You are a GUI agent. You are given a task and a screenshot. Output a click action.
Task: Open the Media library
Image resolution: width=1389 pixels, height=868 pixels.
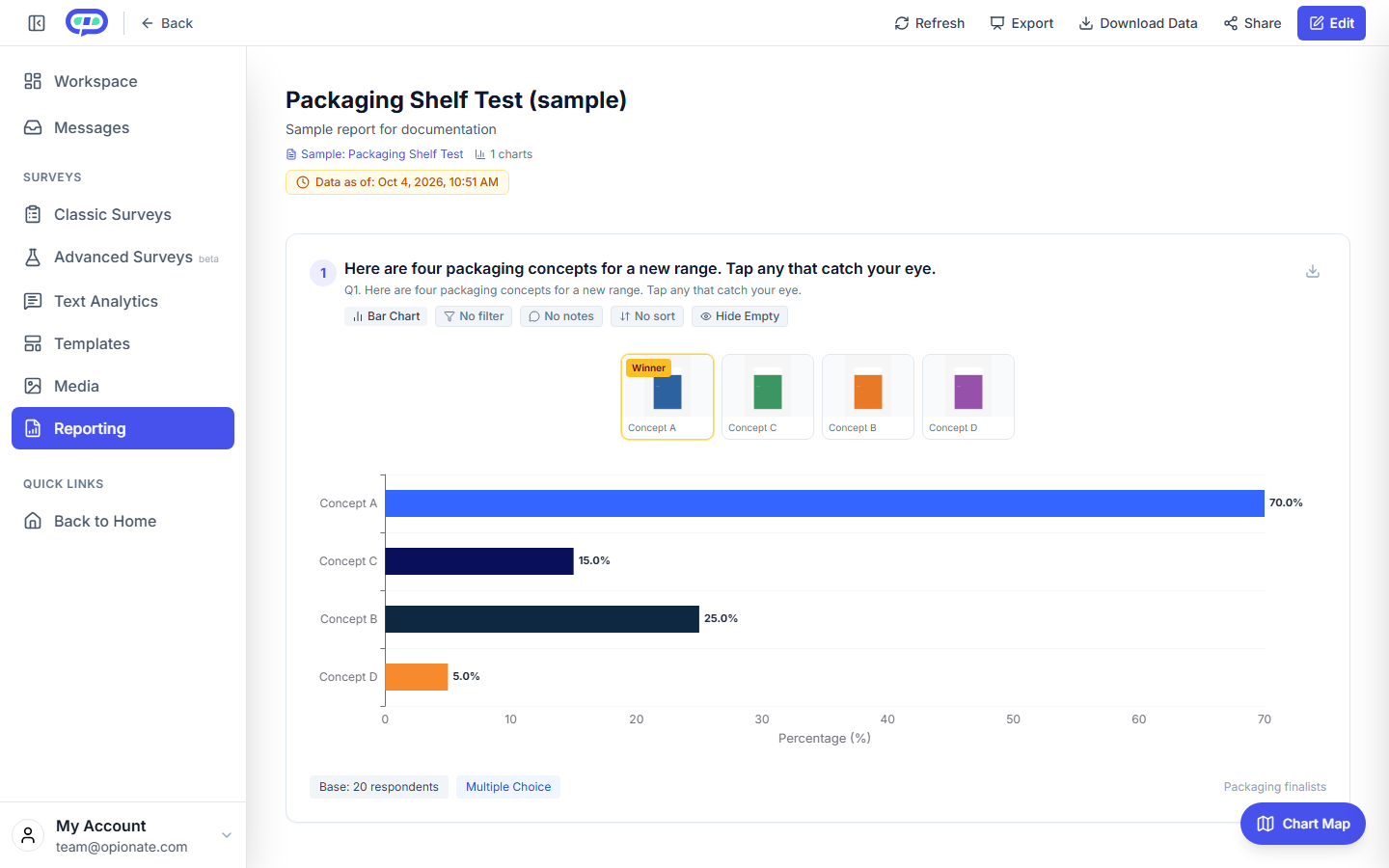[x=123, y=386]
